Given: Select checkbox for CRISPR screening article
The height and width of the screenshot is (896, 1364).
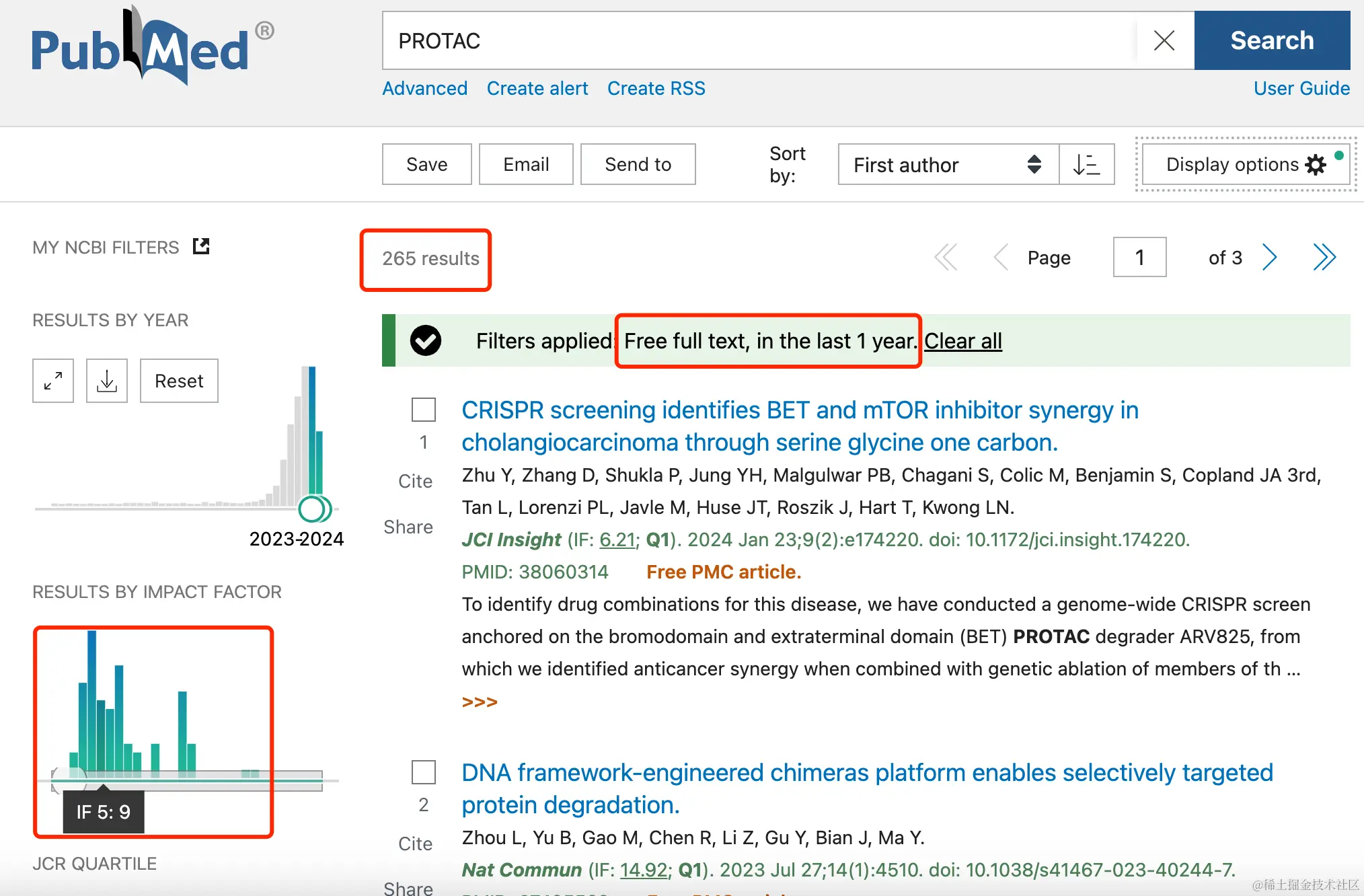Looking at the screenshot, I should pyautogui.click(x=424, y=410).
